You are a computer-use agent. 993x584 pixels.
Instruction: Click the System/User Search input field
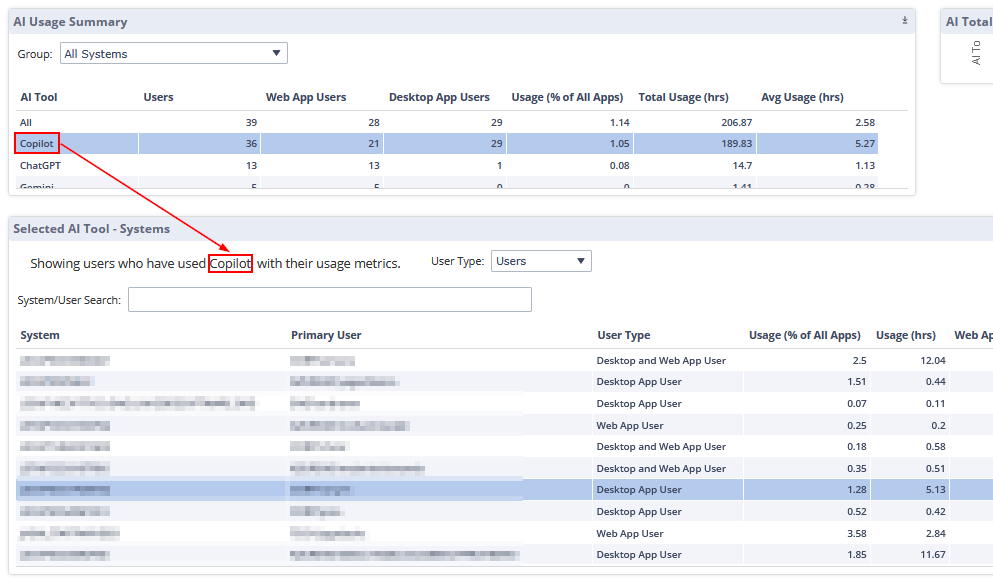click(329, 300)
